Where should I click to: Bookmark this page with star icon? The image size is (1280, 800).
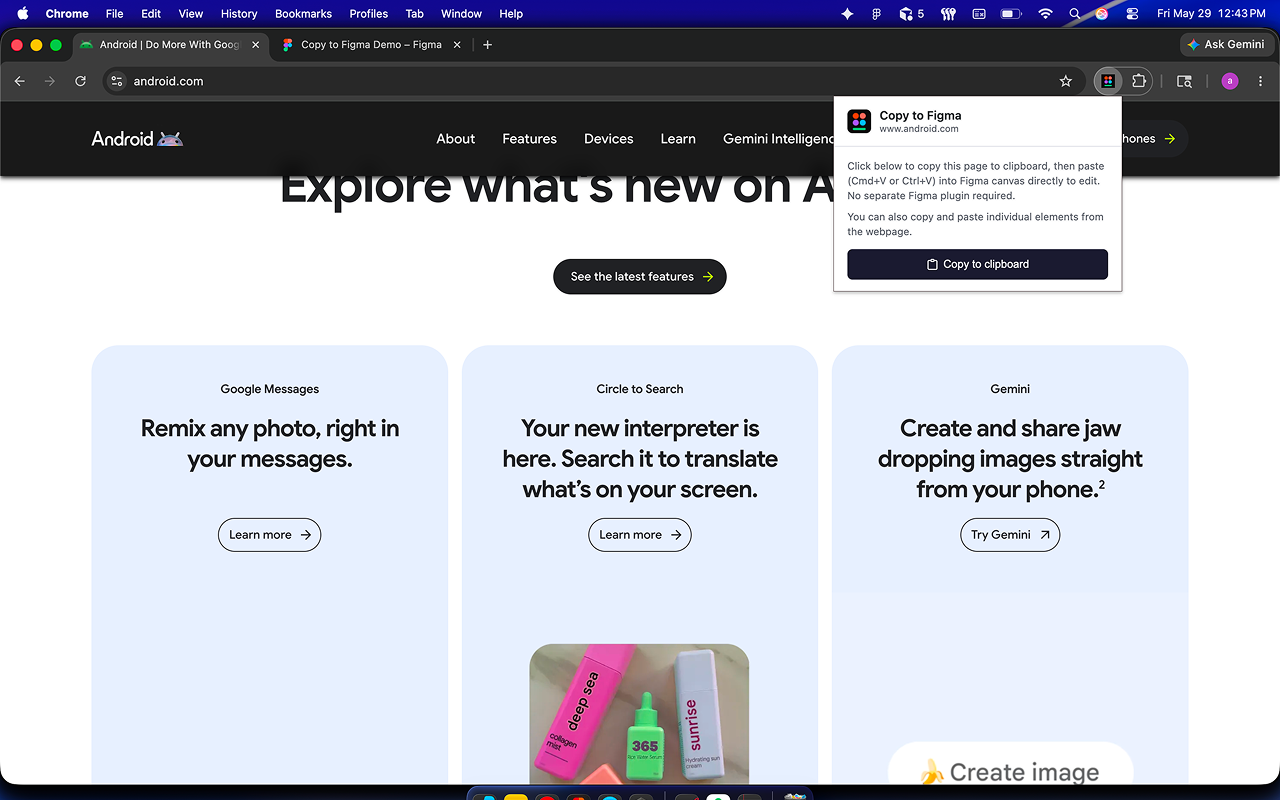pos(1066,81)
